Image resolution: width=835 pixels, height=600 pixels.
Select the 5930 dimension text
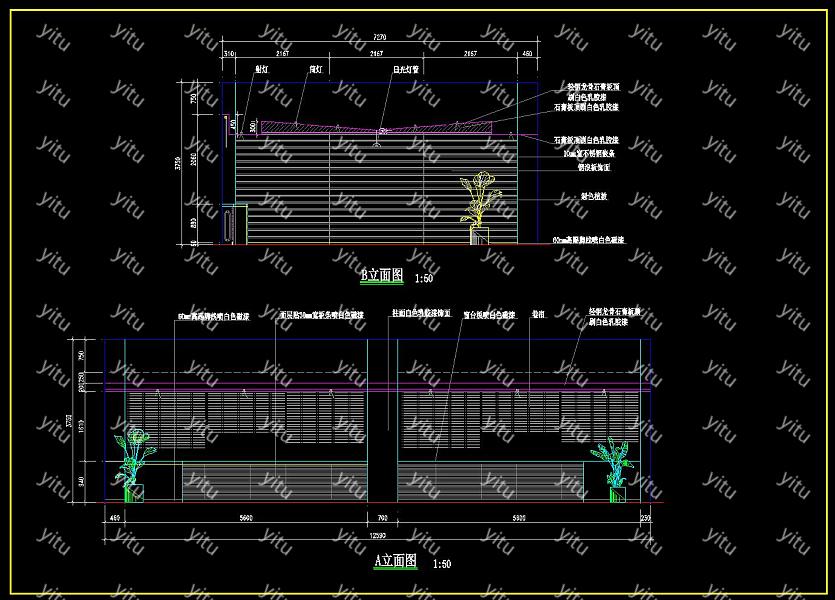click(x=519, y=518)
